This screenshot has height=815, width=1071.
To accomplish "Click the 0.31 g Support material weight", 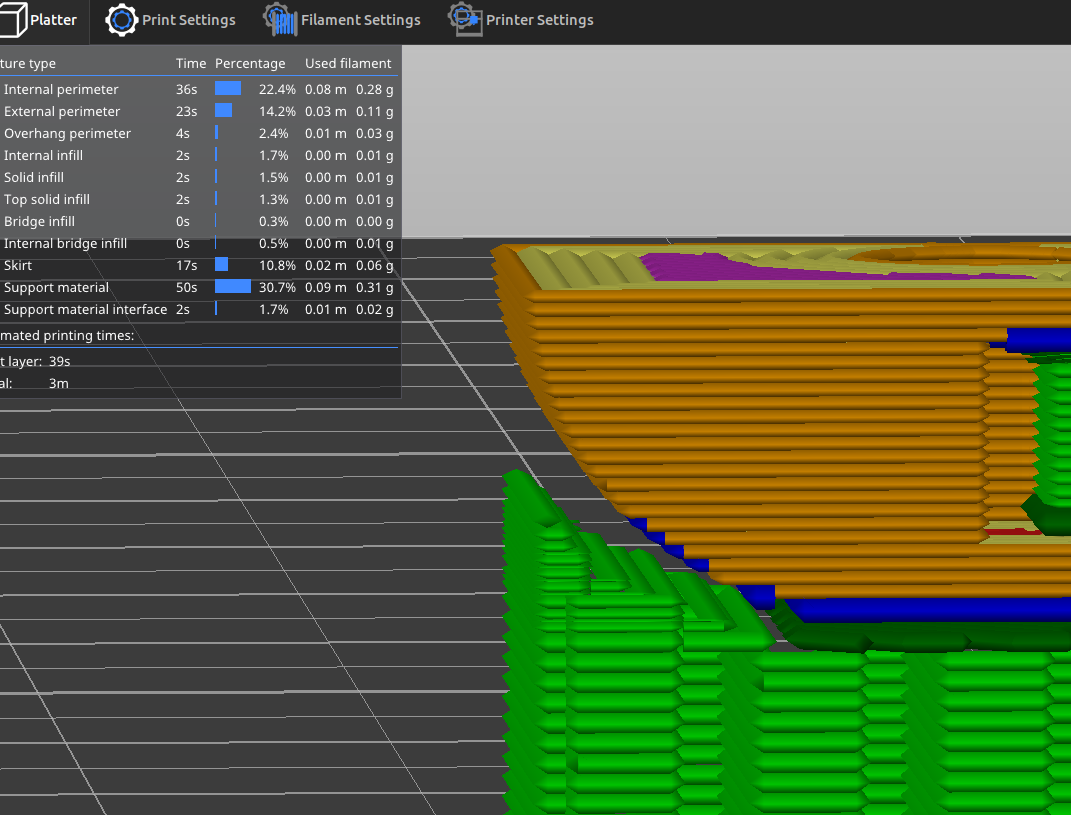I will click(374, 288).
